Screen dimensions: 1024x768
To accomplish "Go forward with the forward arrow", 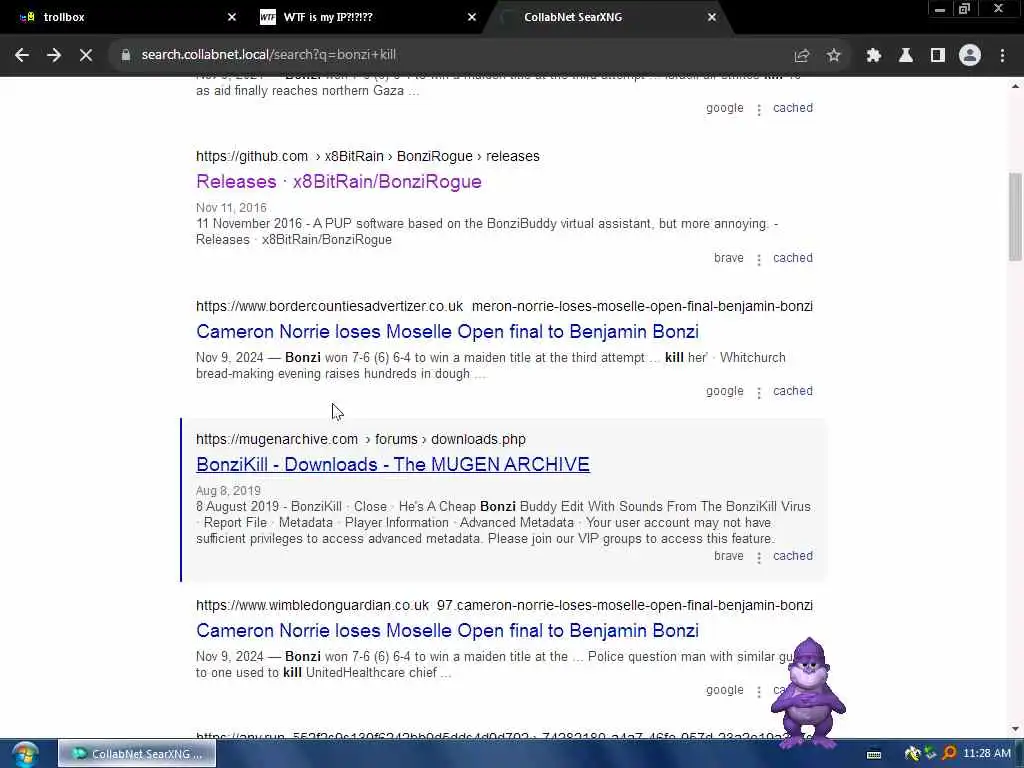I will tap(54, 56).
